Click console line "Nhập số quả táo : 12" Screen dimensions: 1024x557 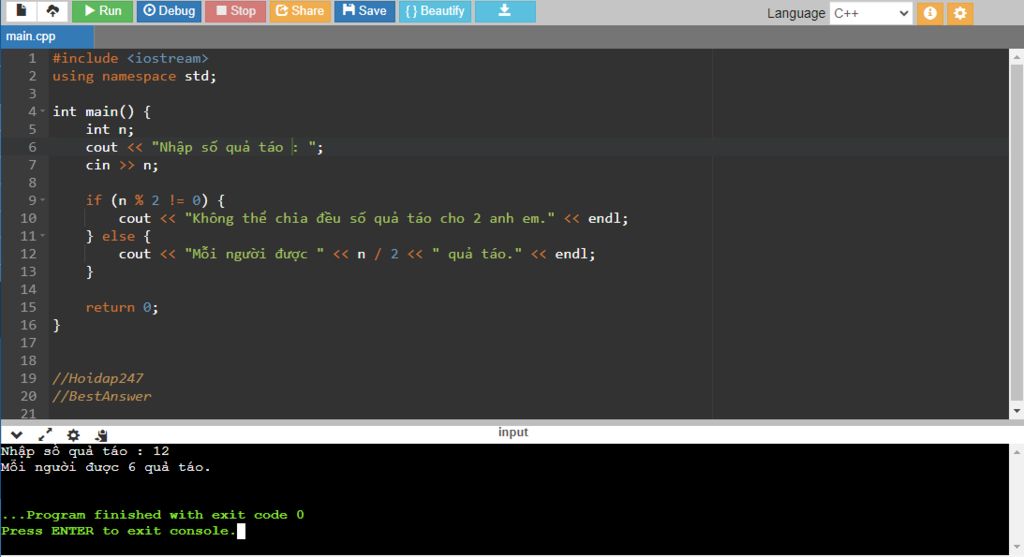(86, 451)
